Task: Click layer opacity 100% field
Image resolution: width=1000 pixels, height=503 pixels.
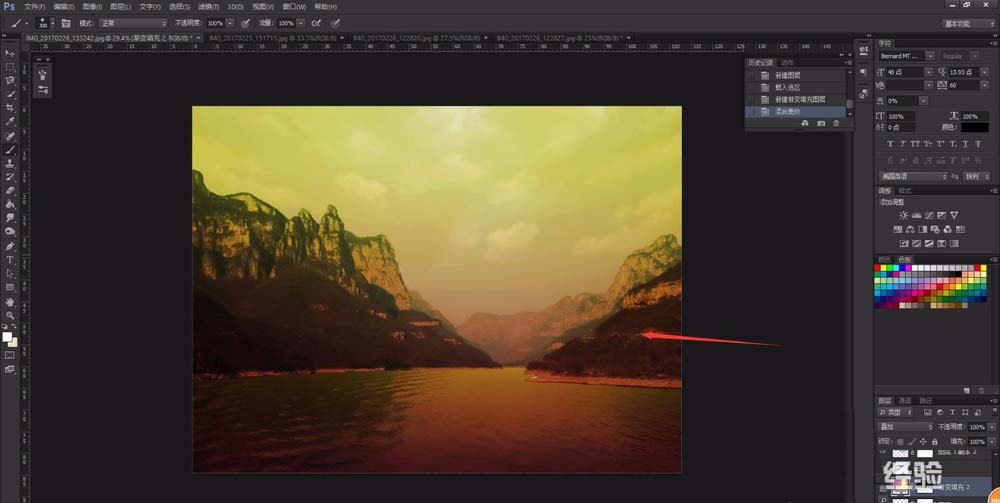Action: click(977, 426)
